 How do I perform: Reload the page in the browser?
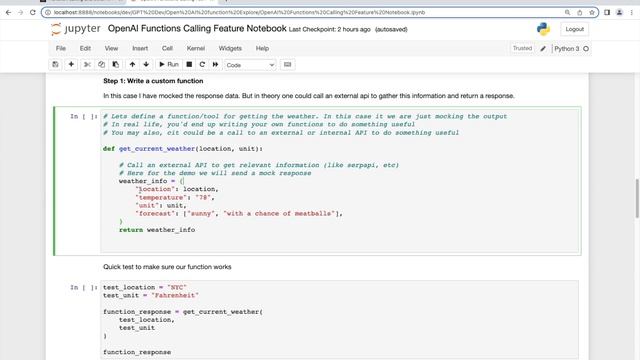(33, 12)
